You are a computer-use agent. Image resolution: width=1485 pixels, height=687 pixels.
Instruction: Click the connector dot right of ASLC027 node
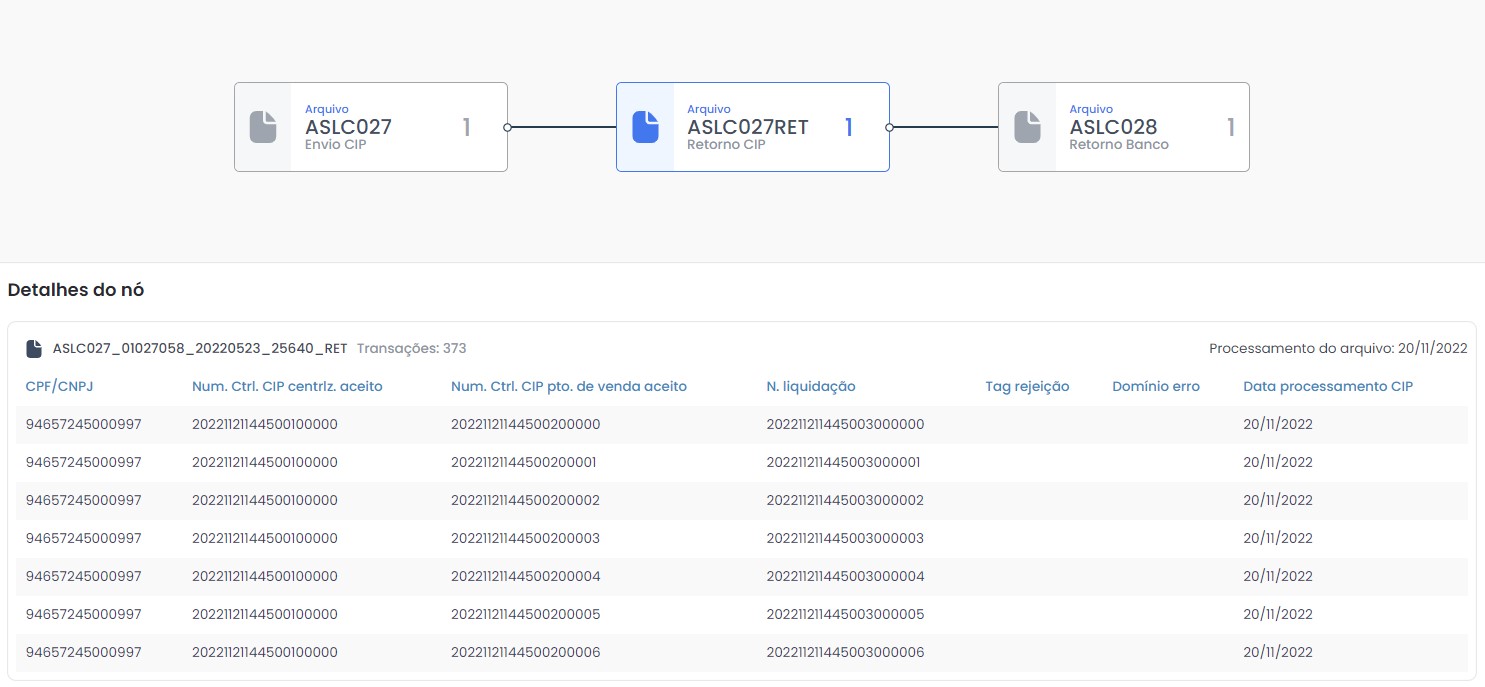(507, 127)
